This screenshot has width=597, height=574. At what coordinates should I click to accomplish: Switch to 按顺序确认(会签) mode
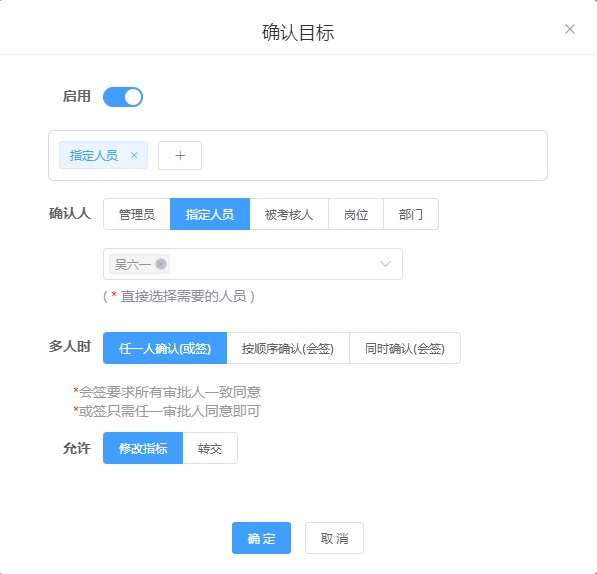point(288,348)
